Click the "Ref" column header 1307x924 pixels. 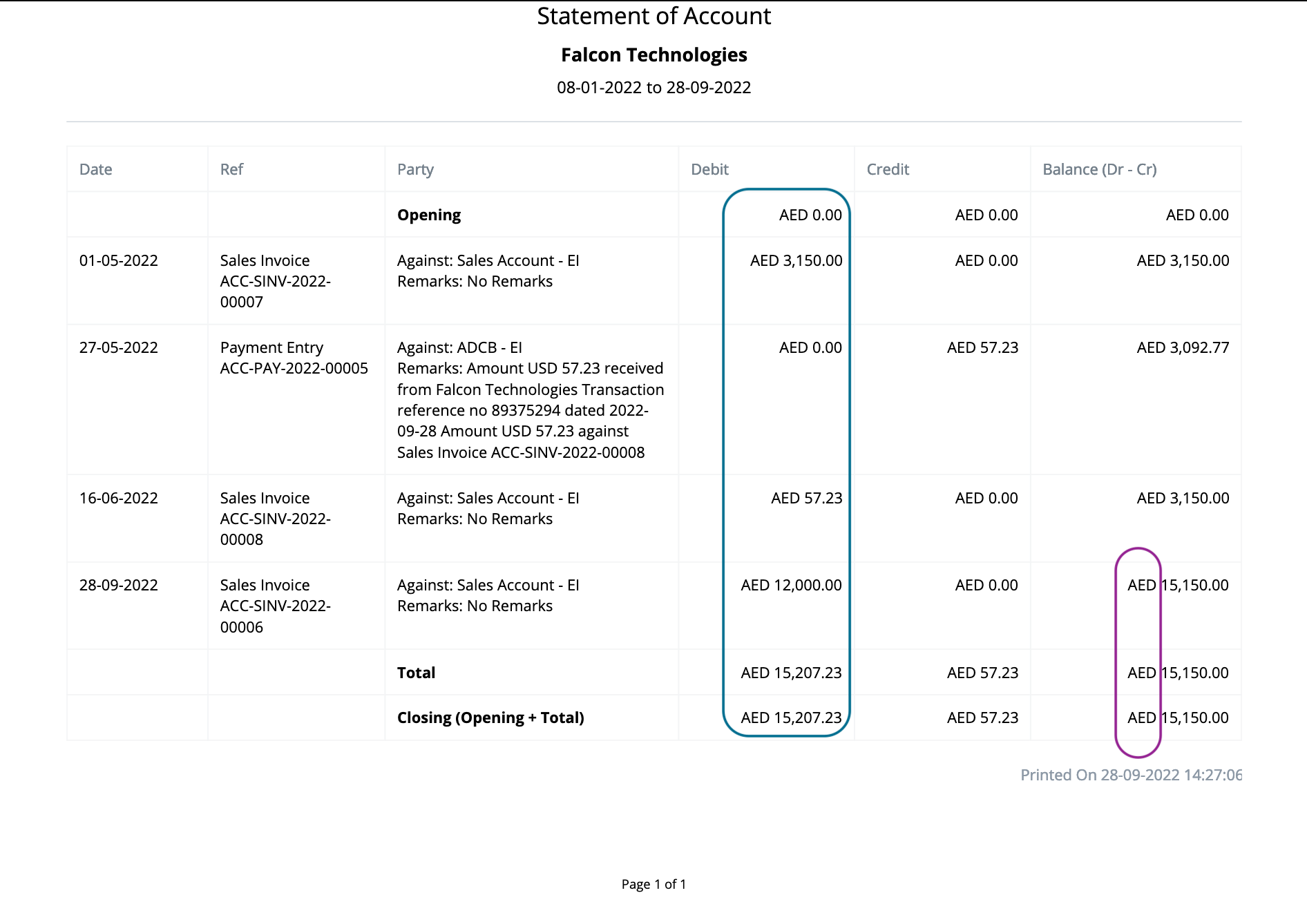[231, 169]
